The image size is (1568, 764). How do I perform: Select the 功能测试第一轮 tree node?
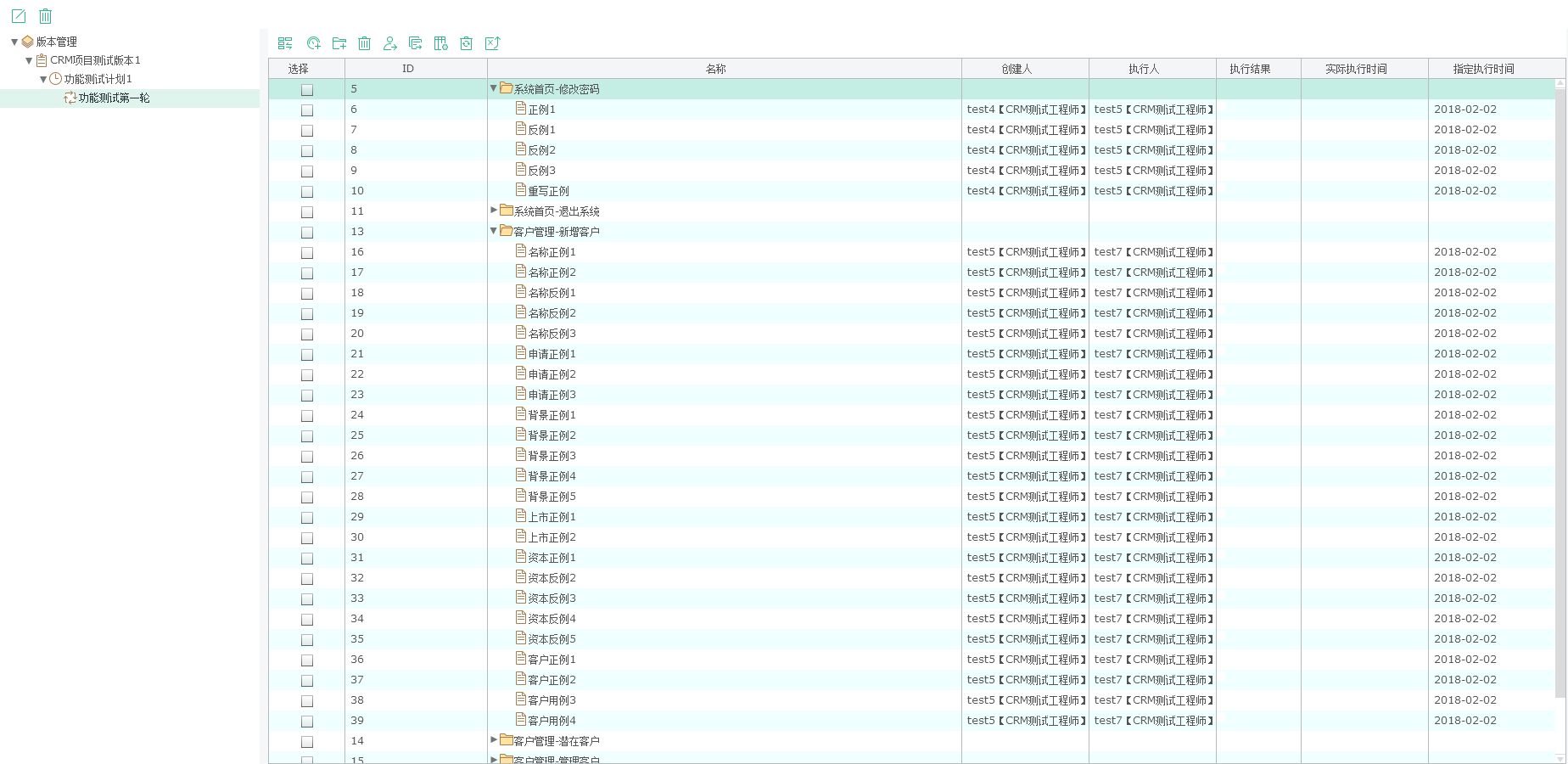tap(114, 98)
